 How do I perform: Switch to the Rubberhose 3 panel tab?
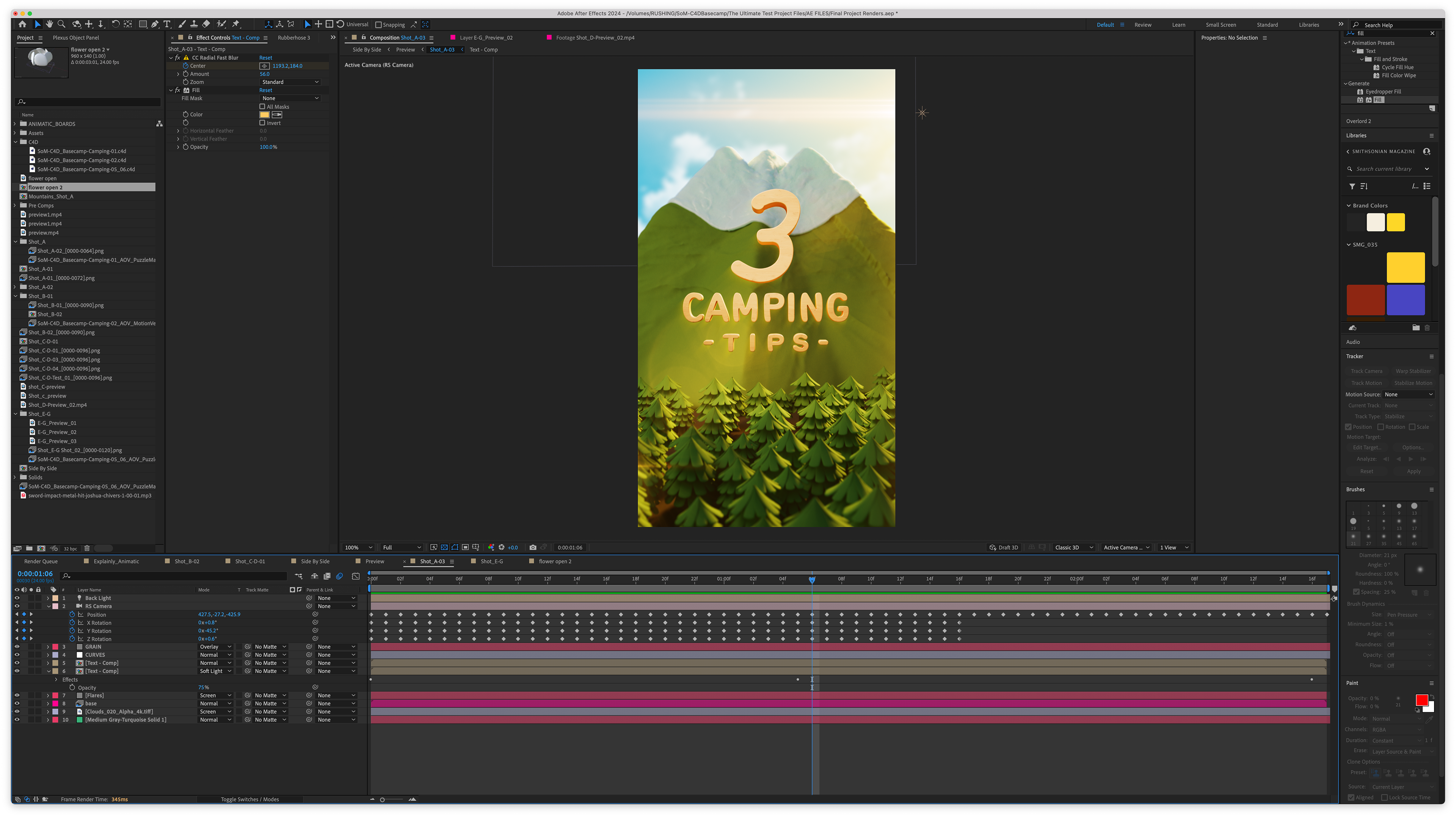294,38
